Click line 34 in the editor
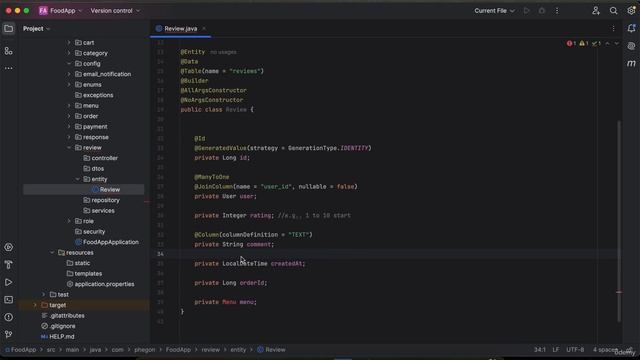This screenshot has height=360, width=640. [x=387, y=254]
